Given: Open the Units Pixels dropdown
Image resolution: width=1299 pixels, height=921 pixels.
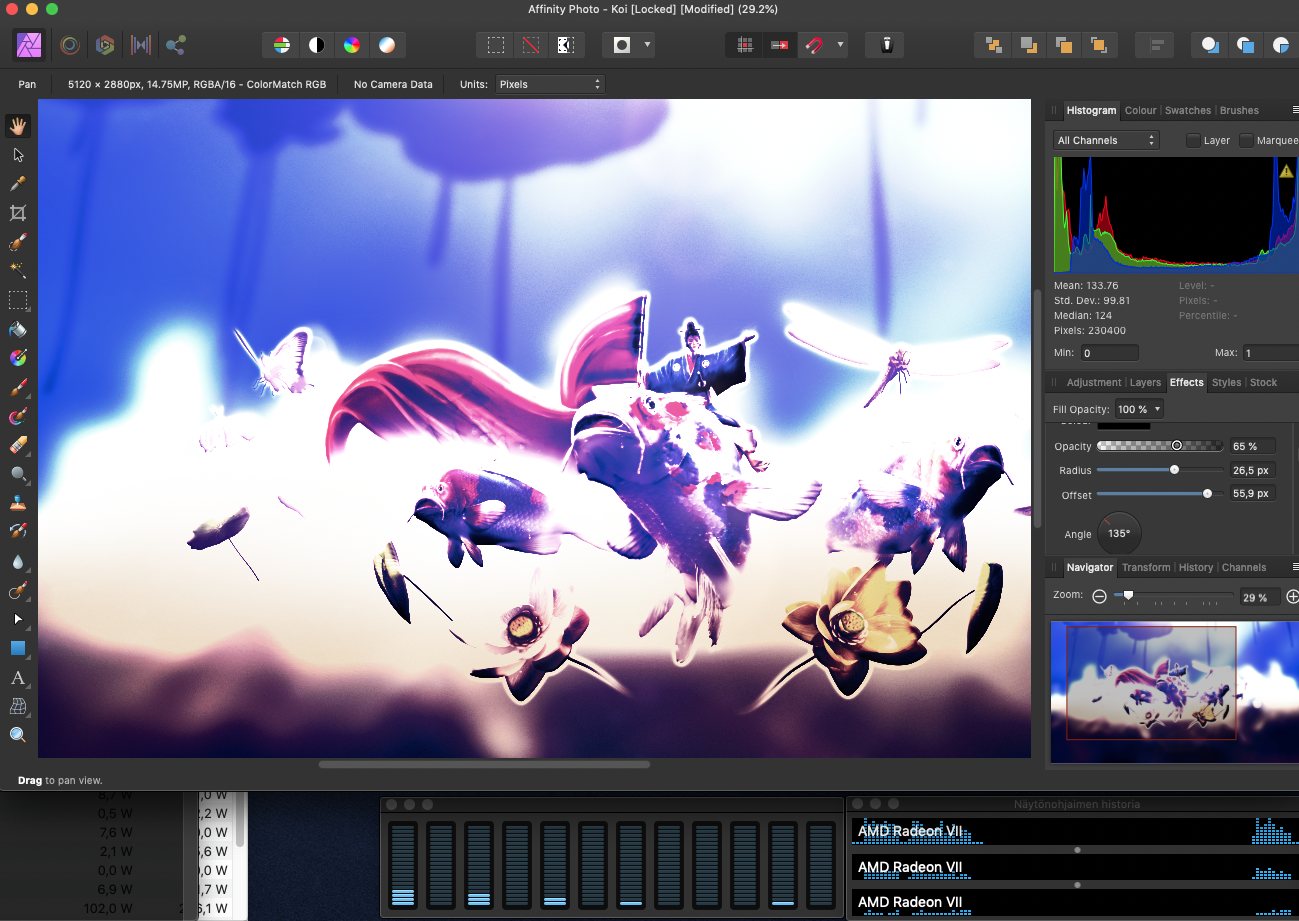Looking at the screenshot, I should pos(551,84).
